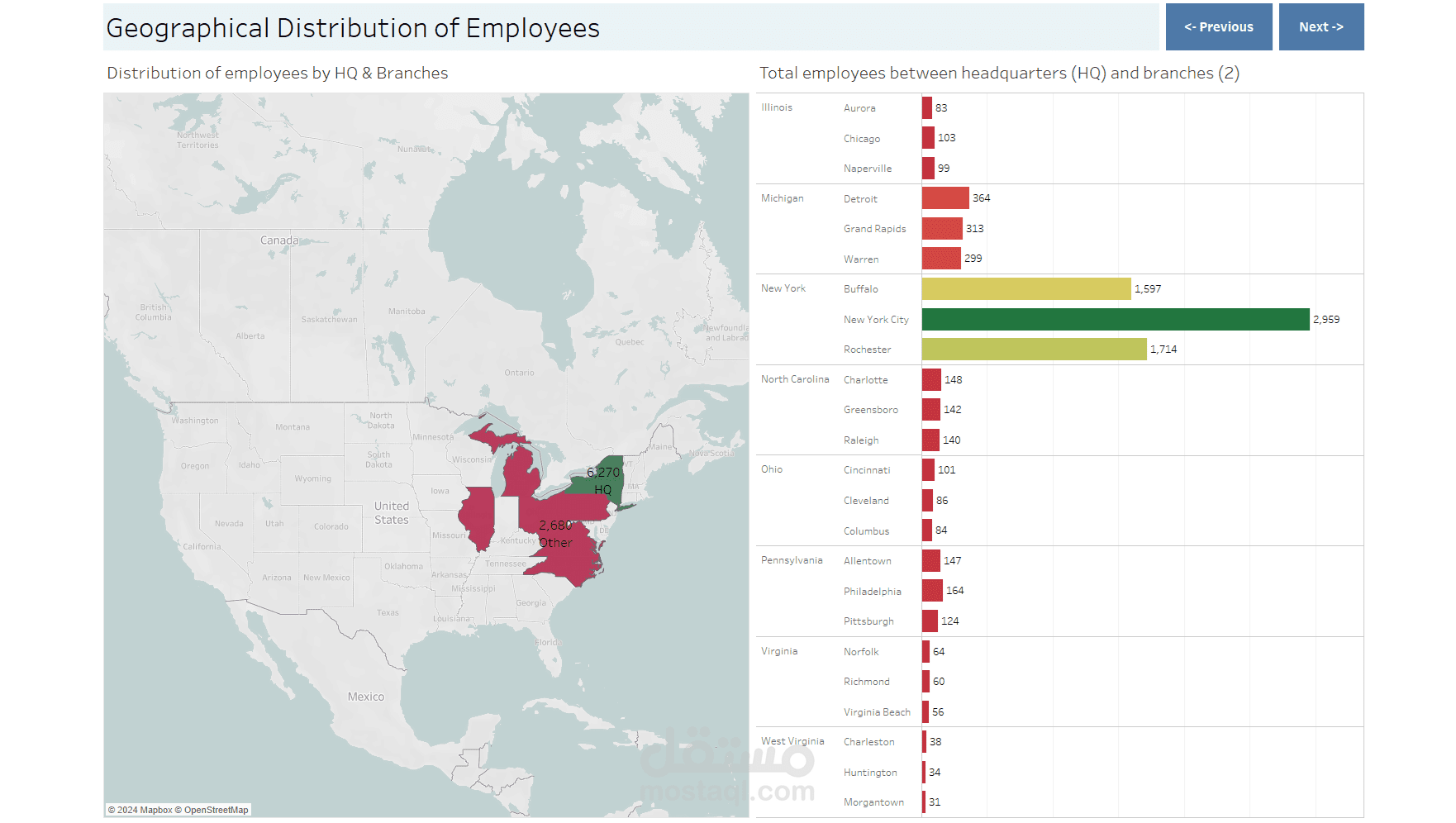Click the Columbus city label

point(866,531)
